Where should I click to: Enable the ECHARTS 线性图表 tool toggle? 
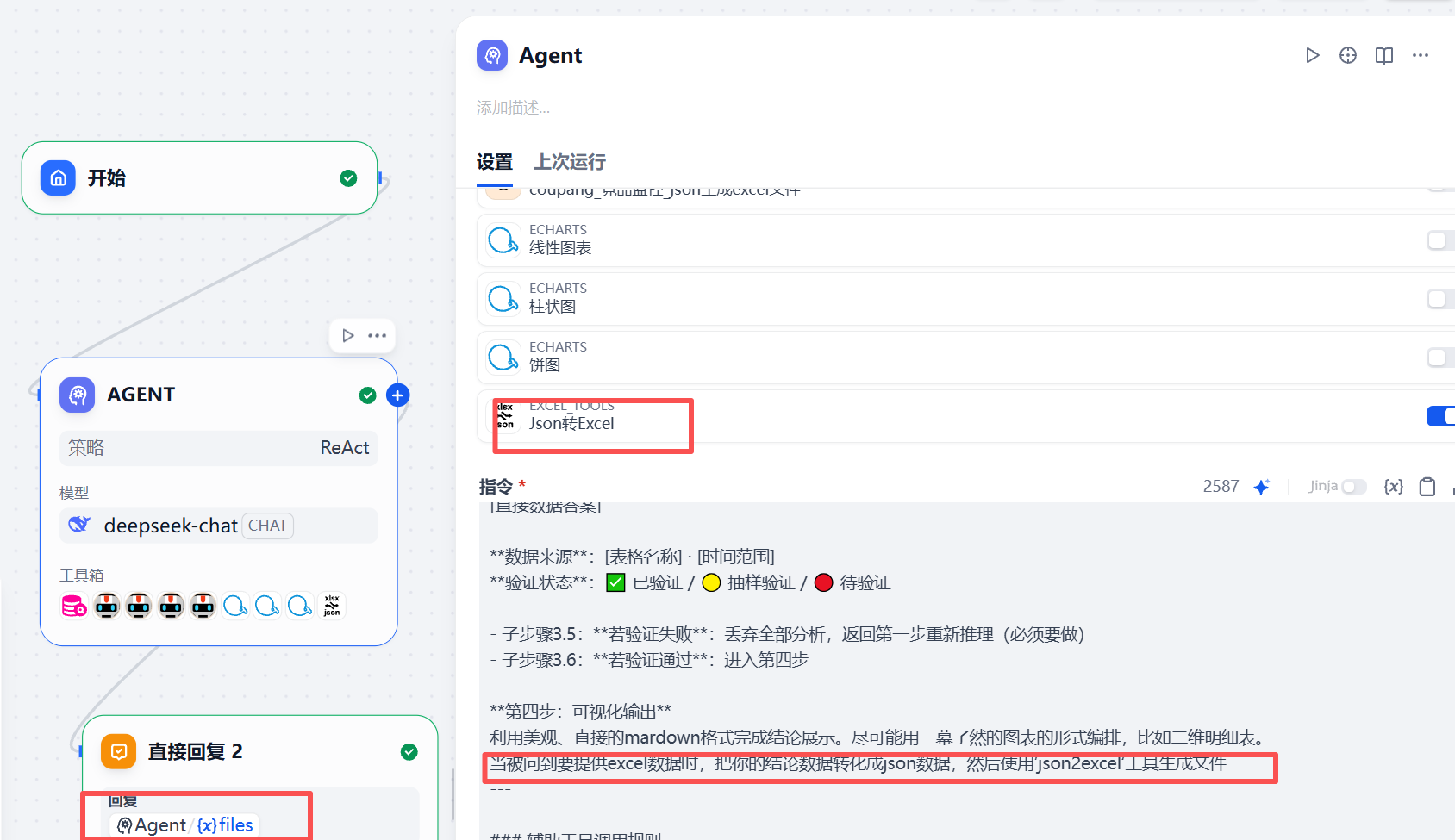coord(1439,240)
